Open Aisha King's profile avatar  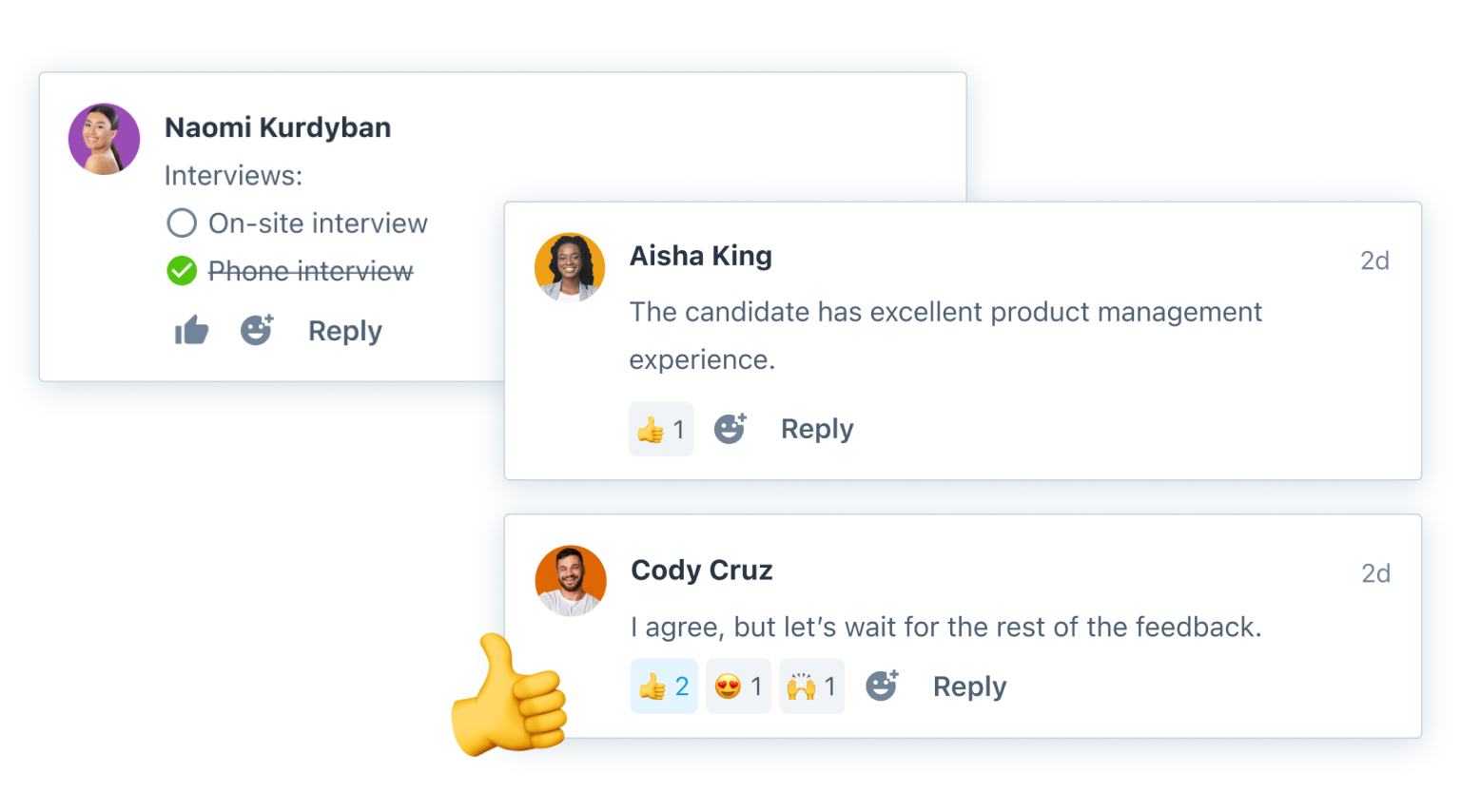coord(570,267)
